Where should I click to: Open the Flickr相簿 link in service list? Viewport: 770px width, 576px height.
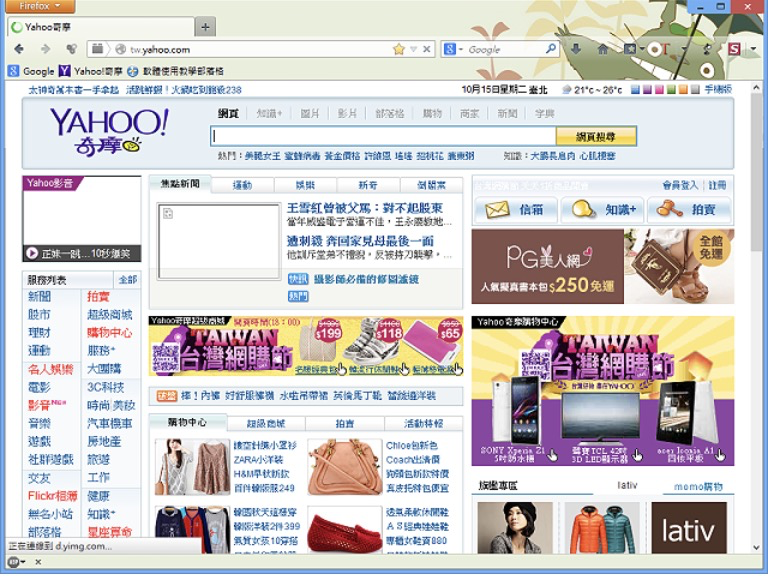[x=53, y=496]
